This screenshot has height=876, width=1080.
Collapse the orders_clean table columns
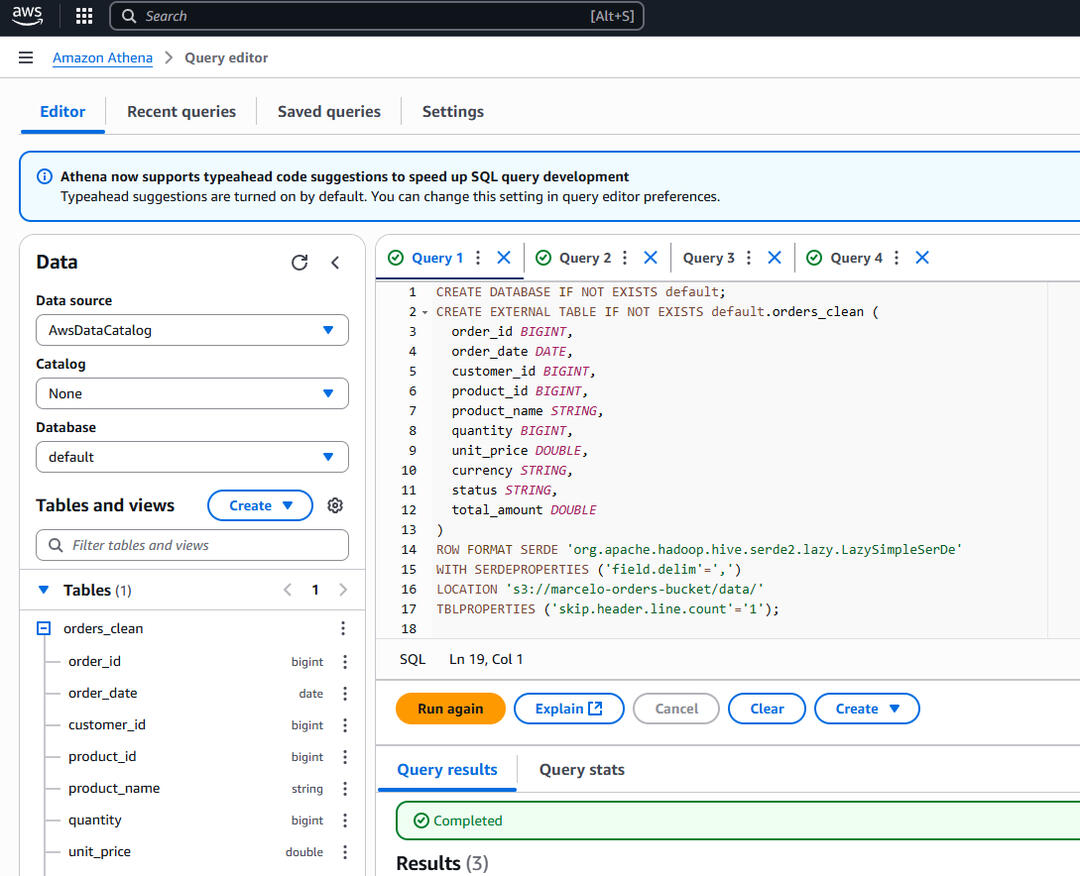[x=44, y=629]
